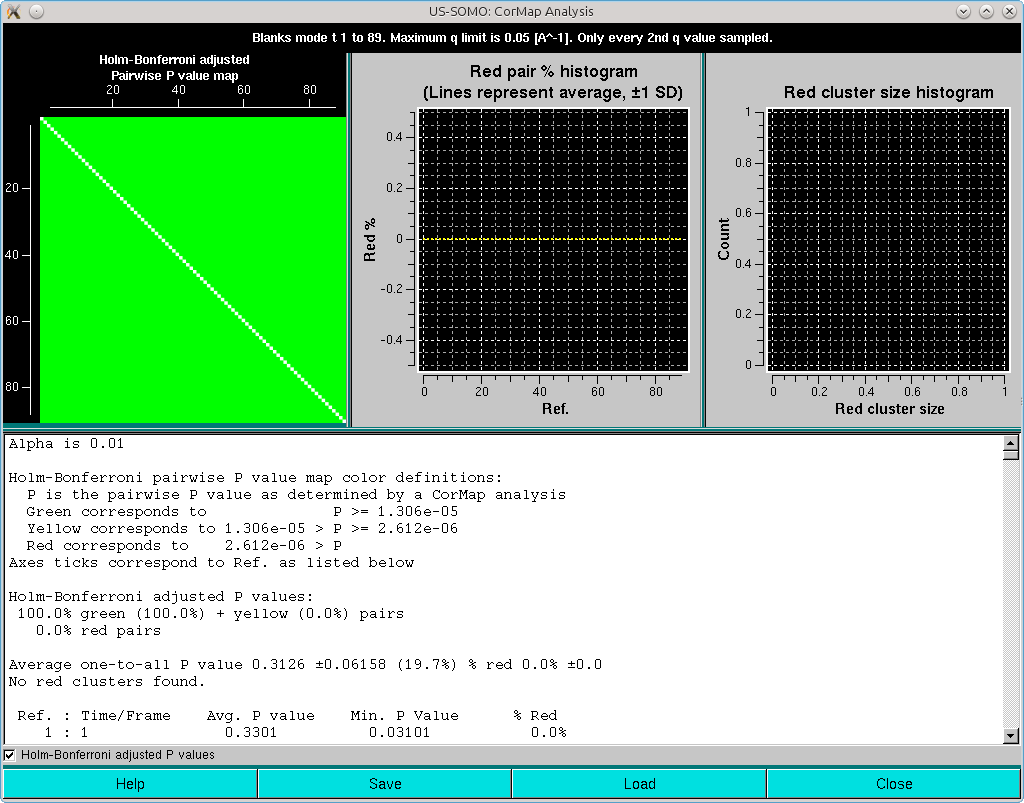The height and width of the screenshot is (803, 1024).
Task: Click the text area scrollbar down arrow
Action: [x=1013, y=736]
